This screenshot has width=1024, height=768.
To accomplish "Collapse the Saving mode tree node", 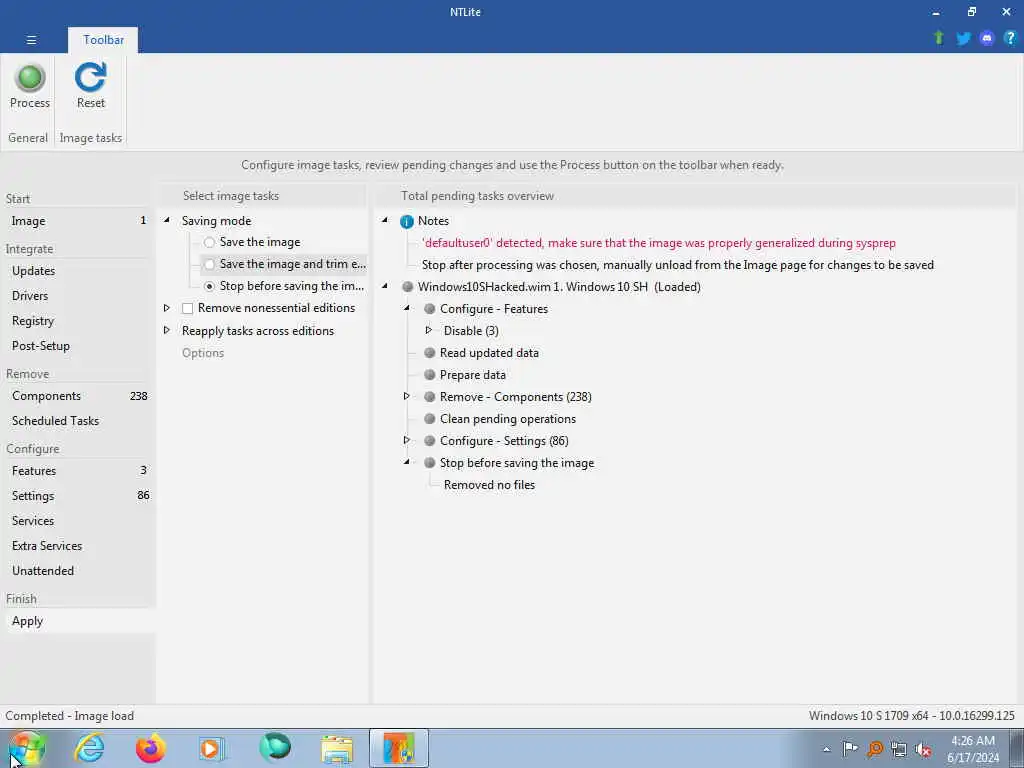I will pos(167,221).
